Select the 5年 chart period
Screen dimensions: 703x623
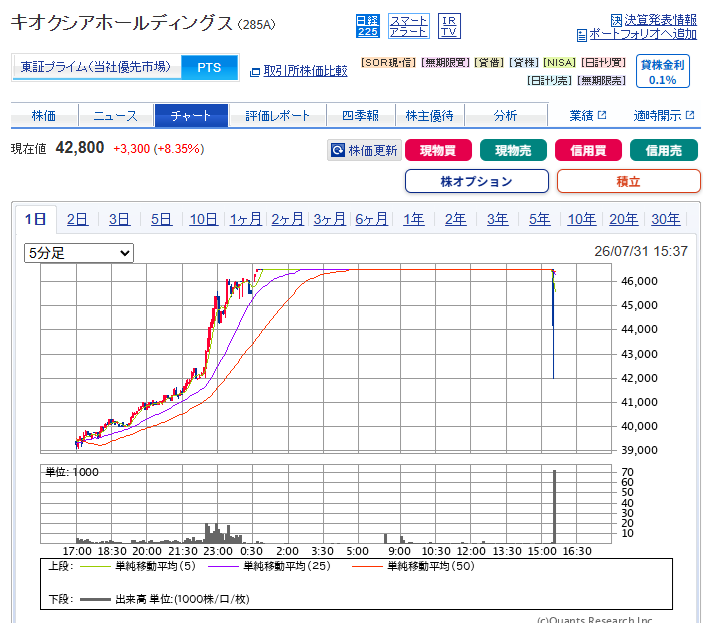(539, 219)
